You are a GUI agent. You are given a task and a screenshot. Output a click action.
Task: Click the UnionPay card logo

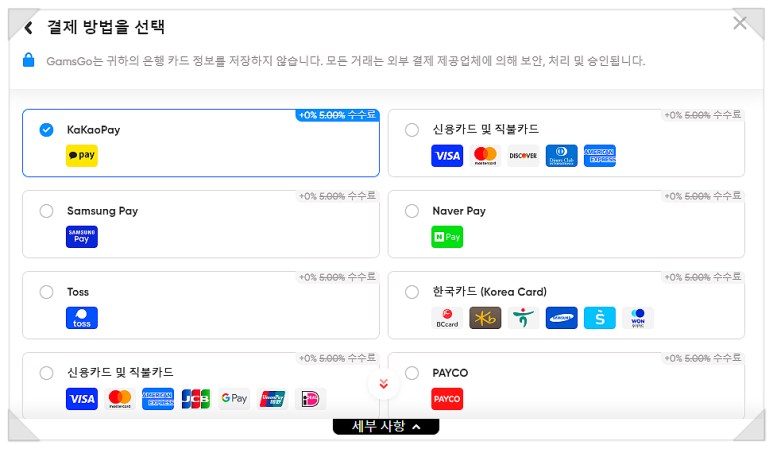click(x=273, y=399)
